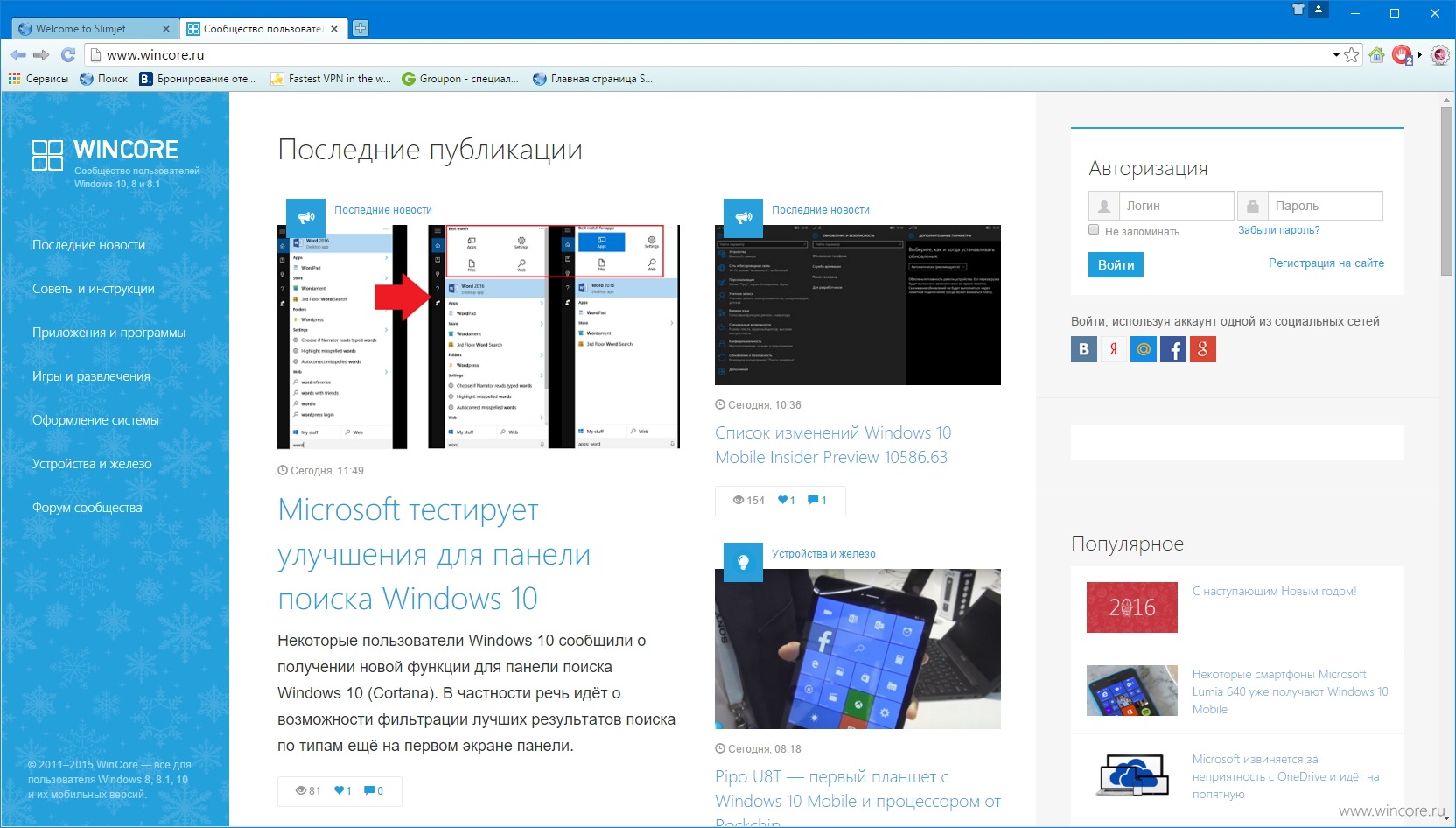Open address bar history dropdown arrow
This screenshot has height=828, width=1456.
tap(1336, 55)
